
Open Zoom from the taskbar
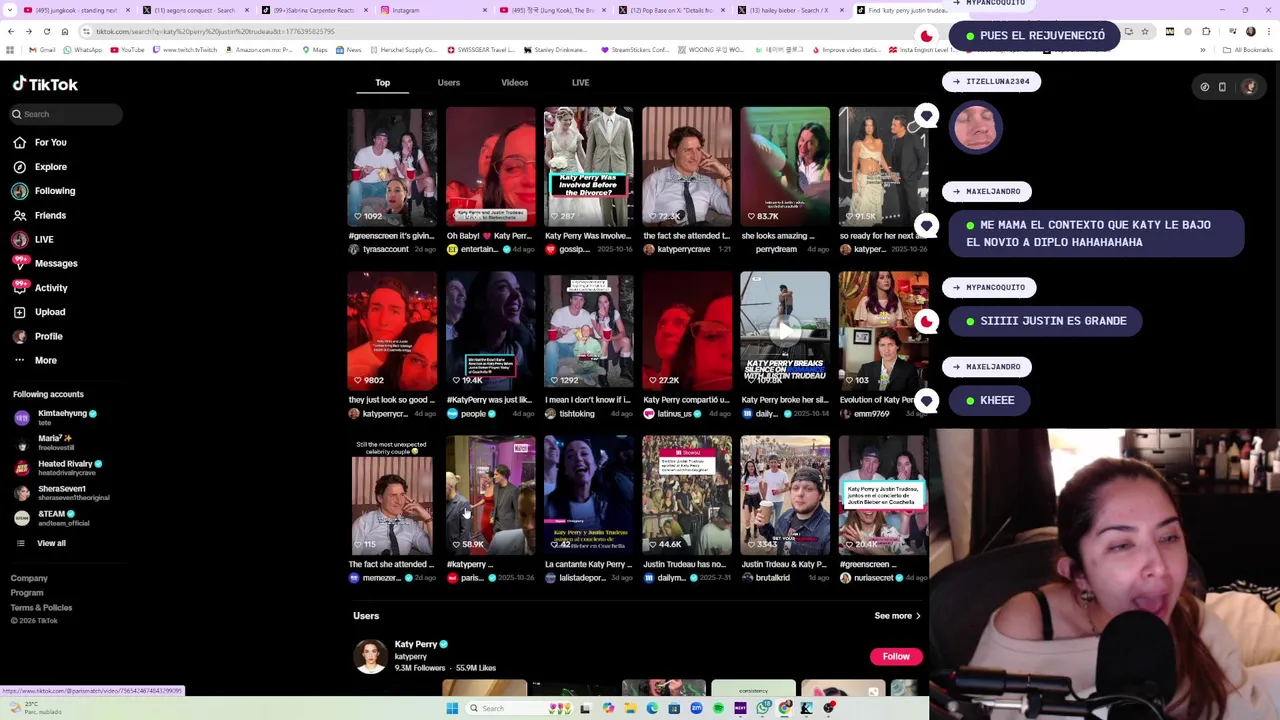point(696,708)
